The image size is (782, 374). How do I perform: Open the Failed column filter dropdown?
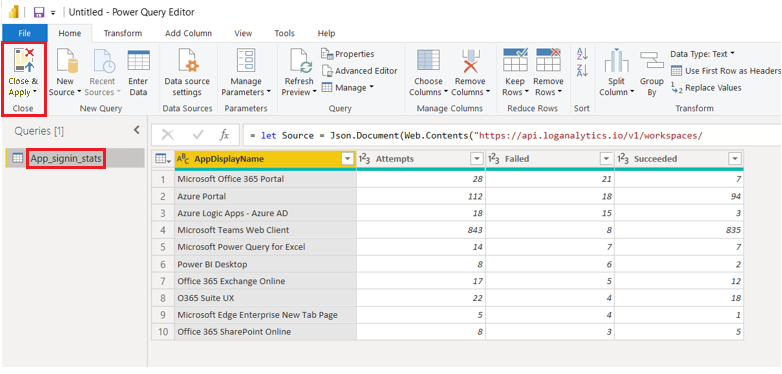pos(606,159)
